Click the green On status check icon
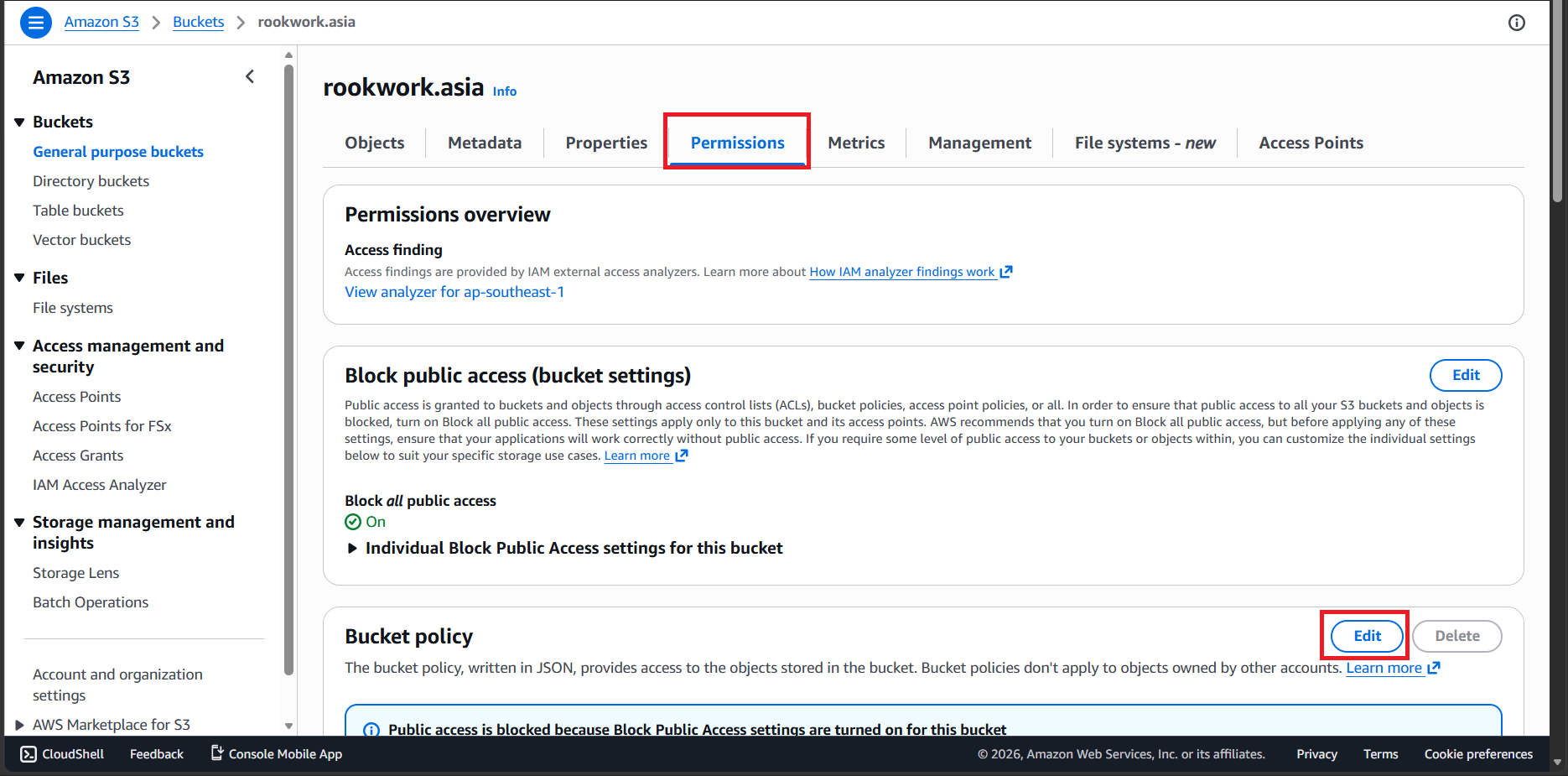 click(x=353, y=522)
